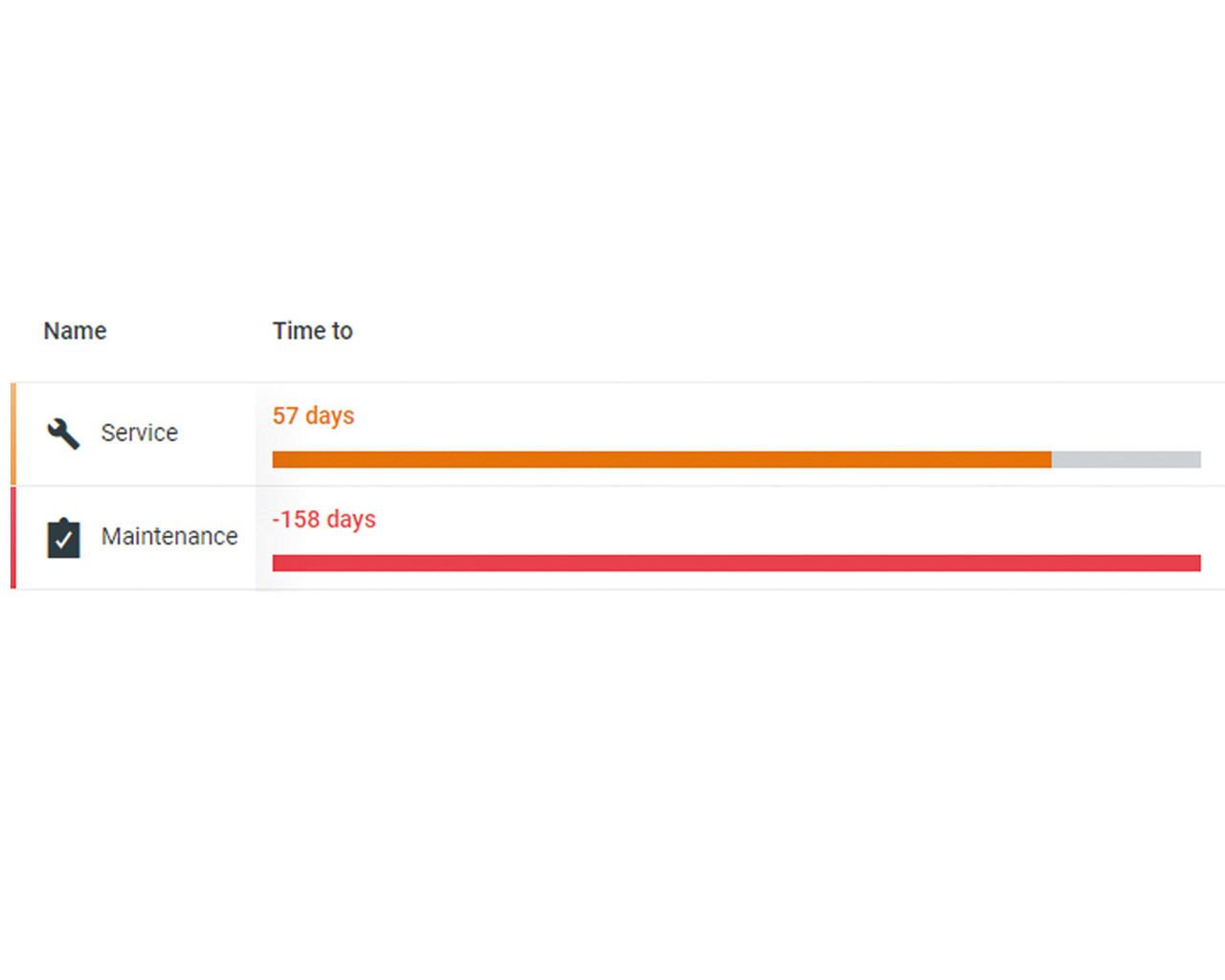Image resolution: width=1225 pixels, height=980 pixels.
Task: Click the red status stripe on Maintenance row
Action: pos(13,537)
